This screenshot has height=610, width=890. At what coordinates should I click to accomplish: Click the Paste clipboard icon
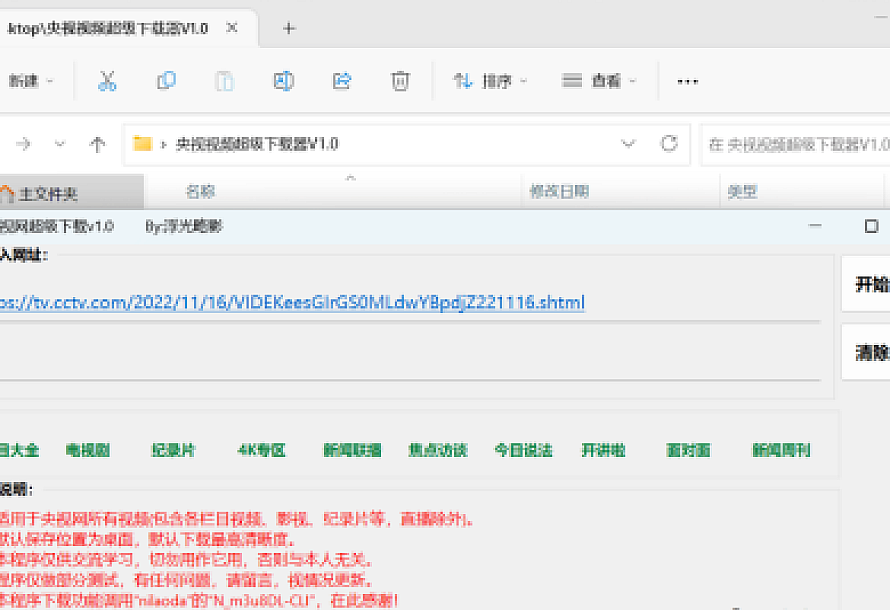click(225, 81)
